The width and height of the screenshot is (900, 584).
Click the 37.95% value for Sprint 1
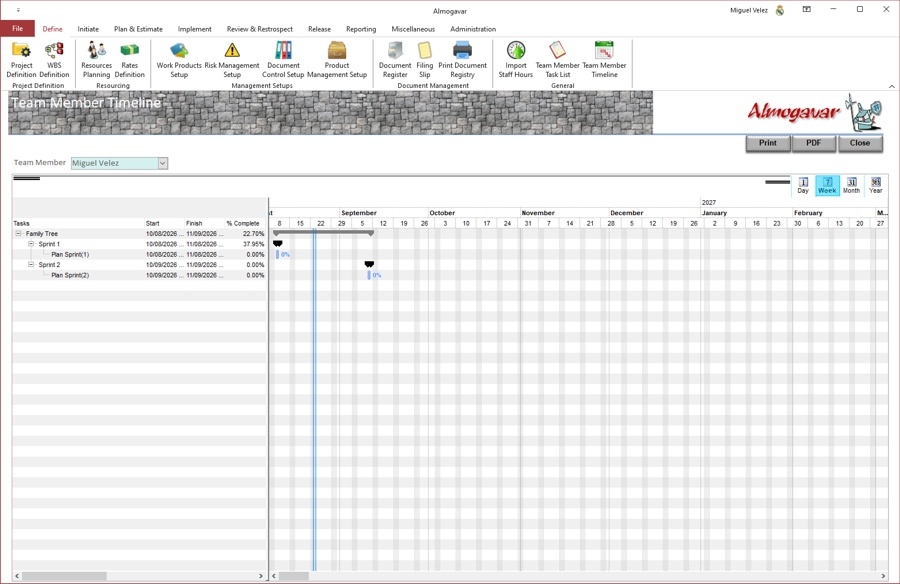coord(253,244)
